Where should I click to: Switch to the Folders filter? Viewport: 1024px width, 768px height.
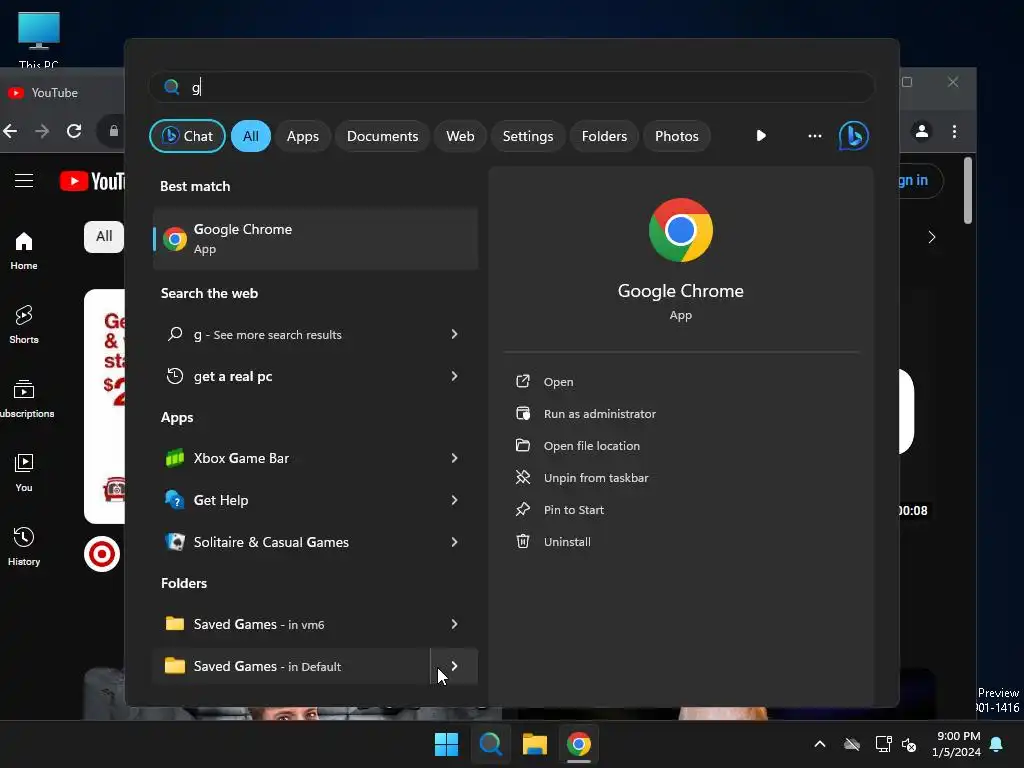coord(604,136)
